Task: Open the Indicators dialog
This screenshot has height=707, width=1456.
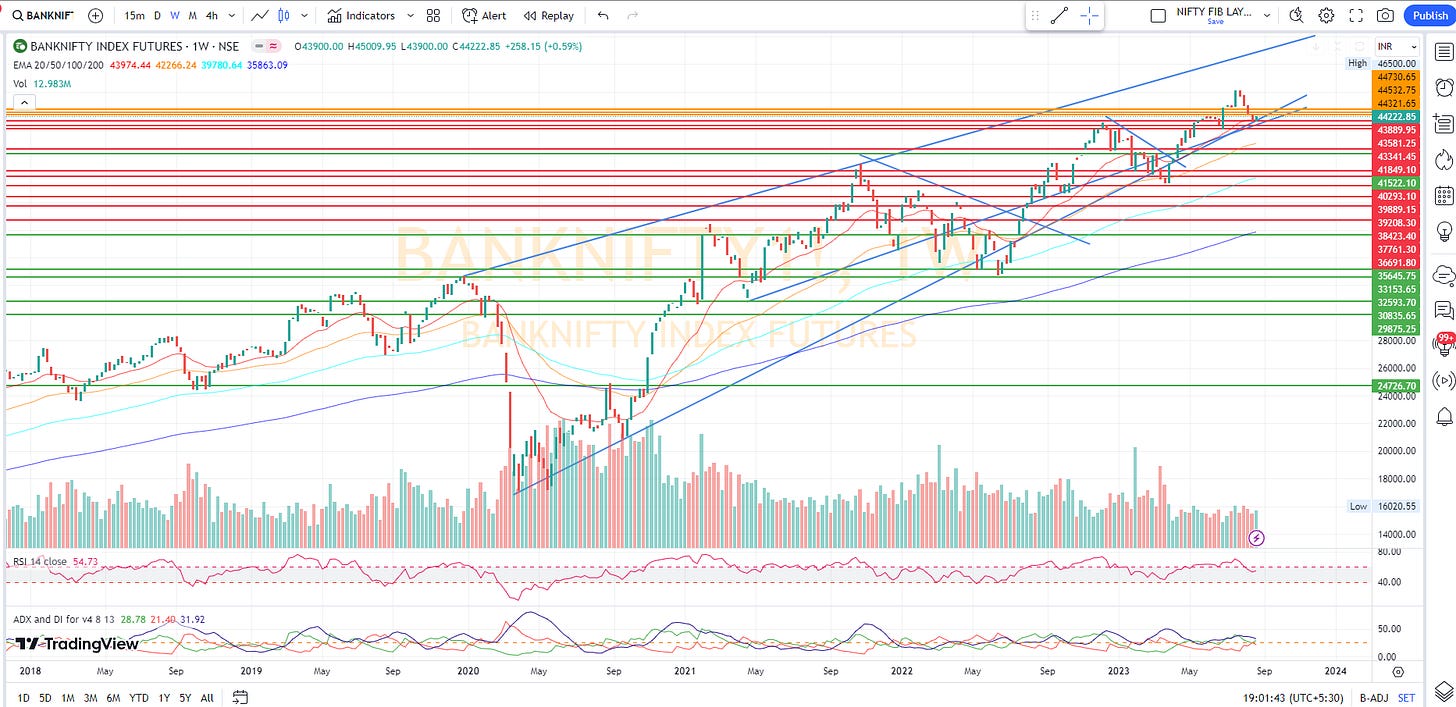Action: click(361, 16)
